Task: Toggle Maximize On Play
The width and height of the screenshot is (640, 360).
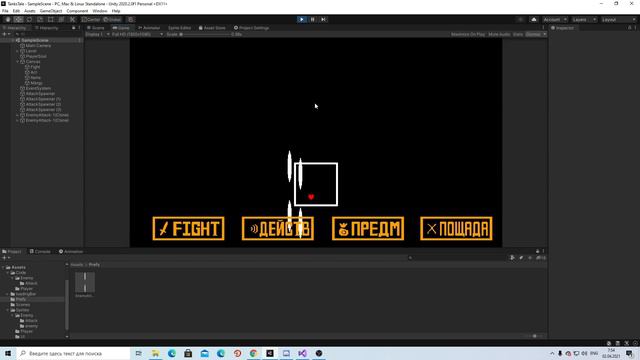Action: (468, 34)
